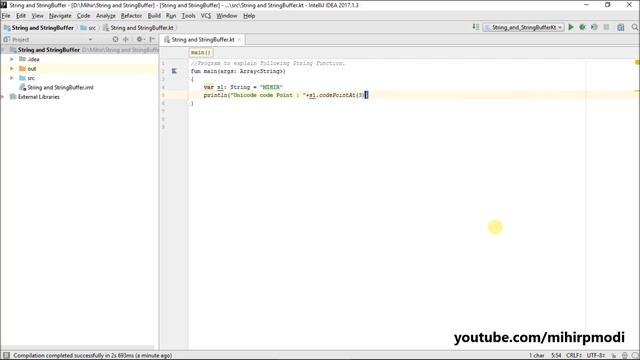Close the String and StringBuffer.kt tab

point(240,40)
